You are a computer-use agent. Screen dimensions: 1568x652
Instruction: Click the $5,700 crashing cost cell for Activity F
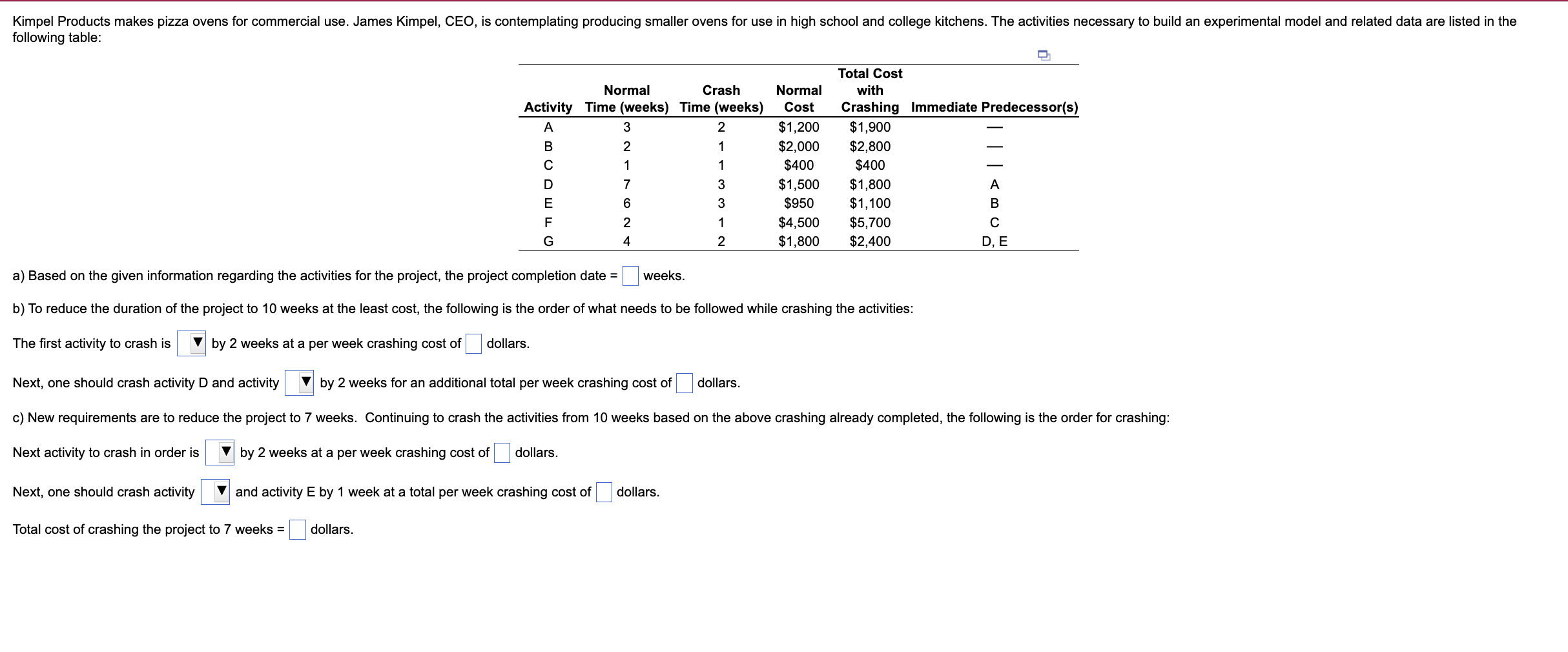click(869, 222)
